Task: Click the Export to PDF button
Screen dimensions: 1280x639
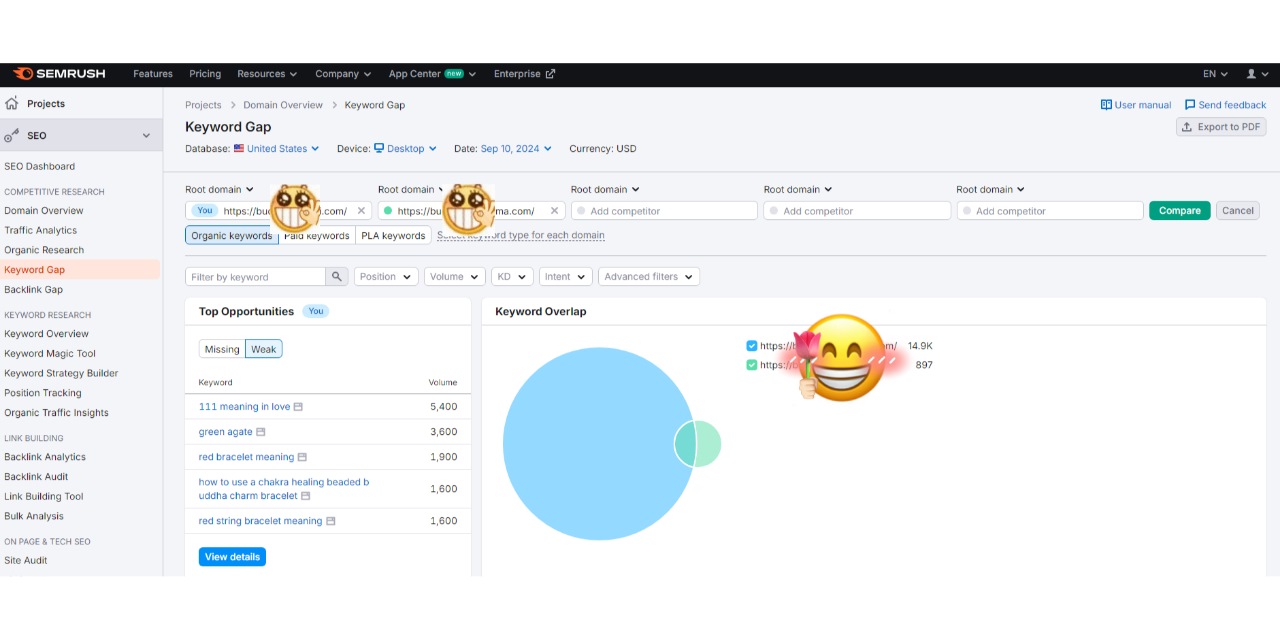Action: pos(1221,127)
